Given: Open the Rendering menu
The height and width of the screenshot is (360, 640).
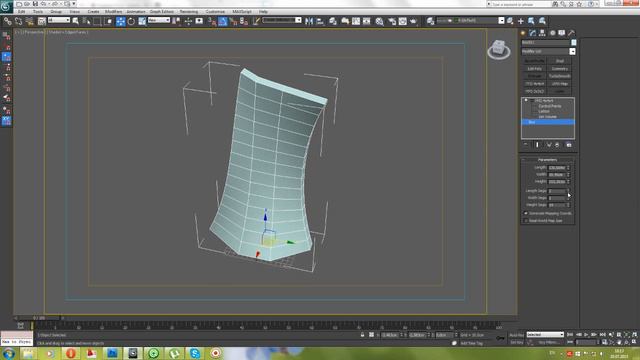Looking at the screenshot, I should pyautogui.click(x=189, y=11).
